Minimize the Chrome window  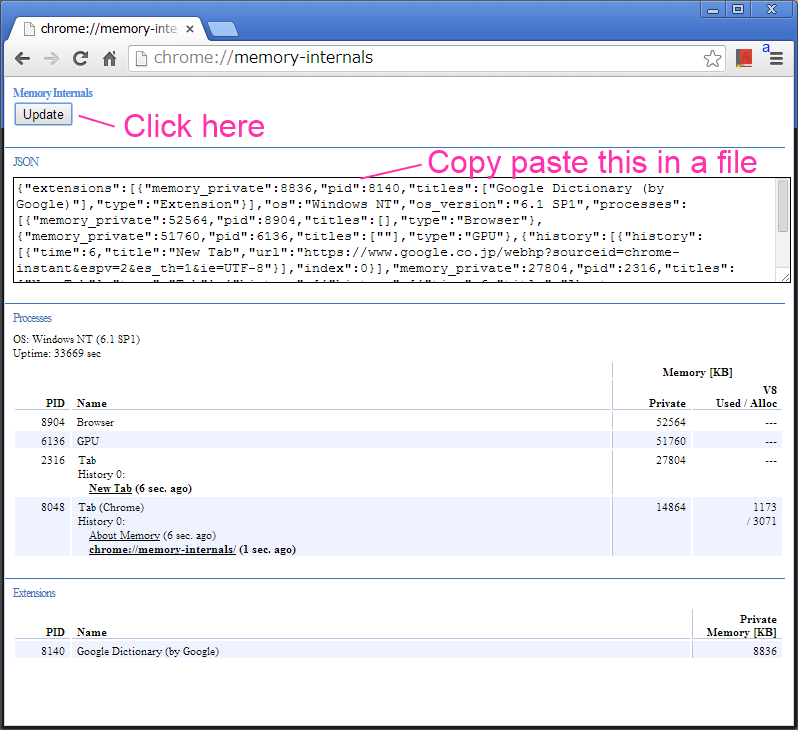713,9
